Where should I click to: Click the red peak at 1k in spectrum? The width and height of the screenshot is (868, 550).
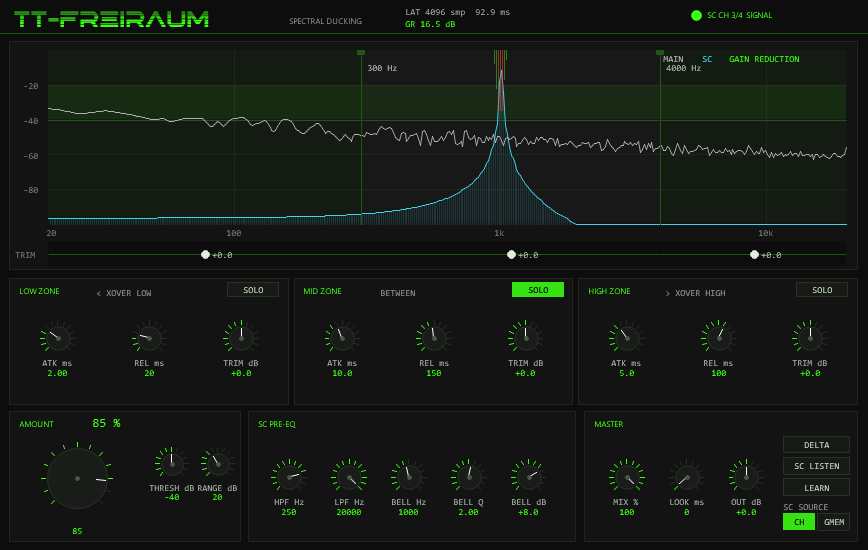501,83
